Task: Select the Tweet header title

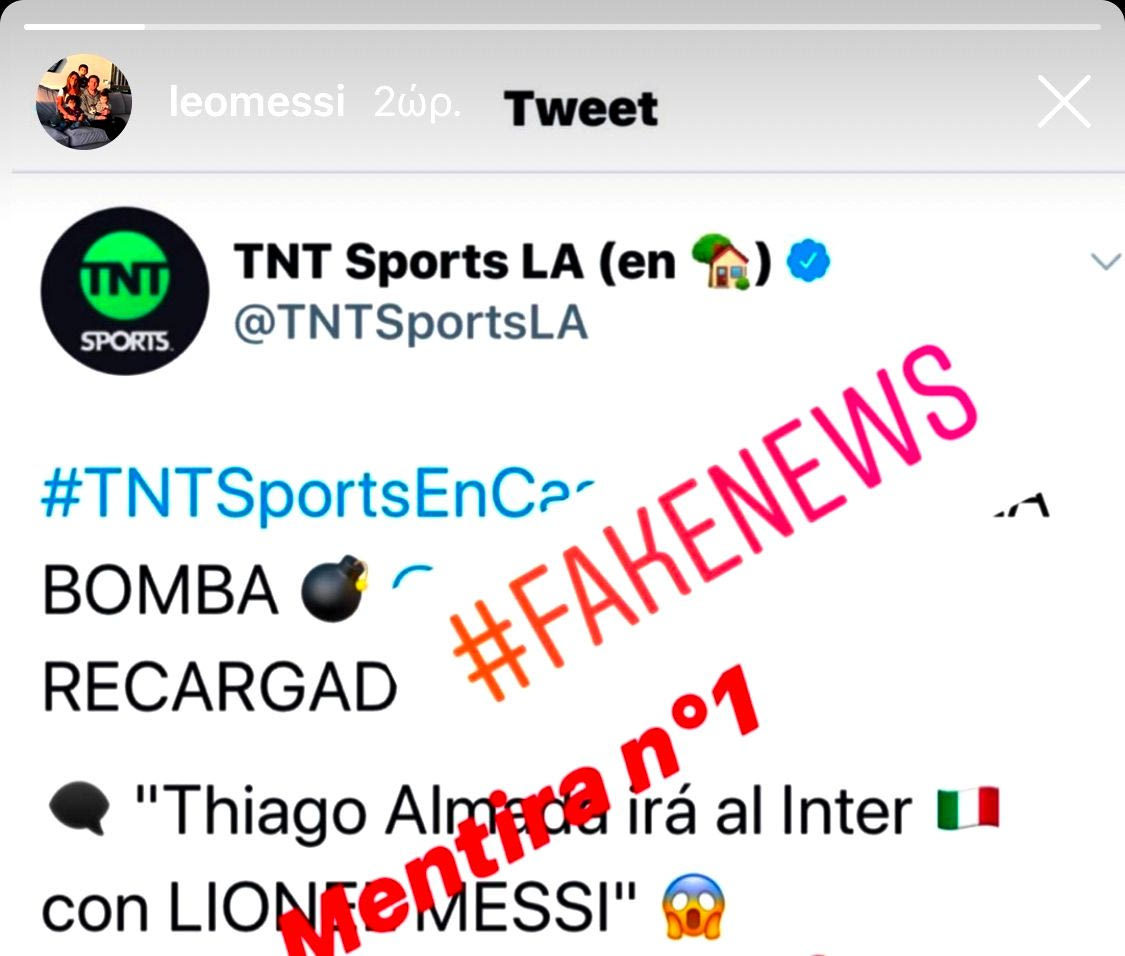Action: coord(580,109)
